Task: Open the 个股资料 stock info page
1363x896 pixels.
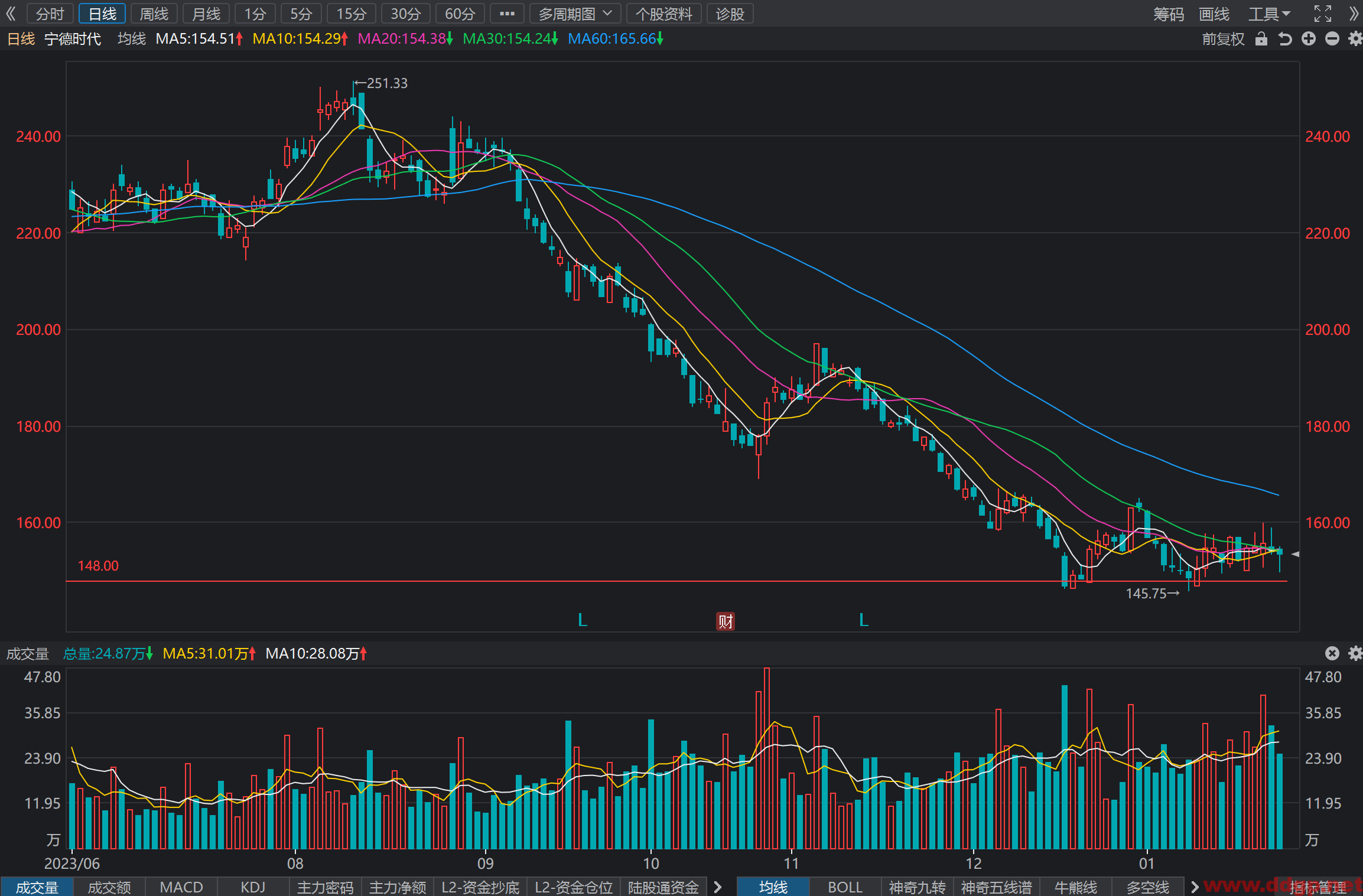Action: [663, 14]
